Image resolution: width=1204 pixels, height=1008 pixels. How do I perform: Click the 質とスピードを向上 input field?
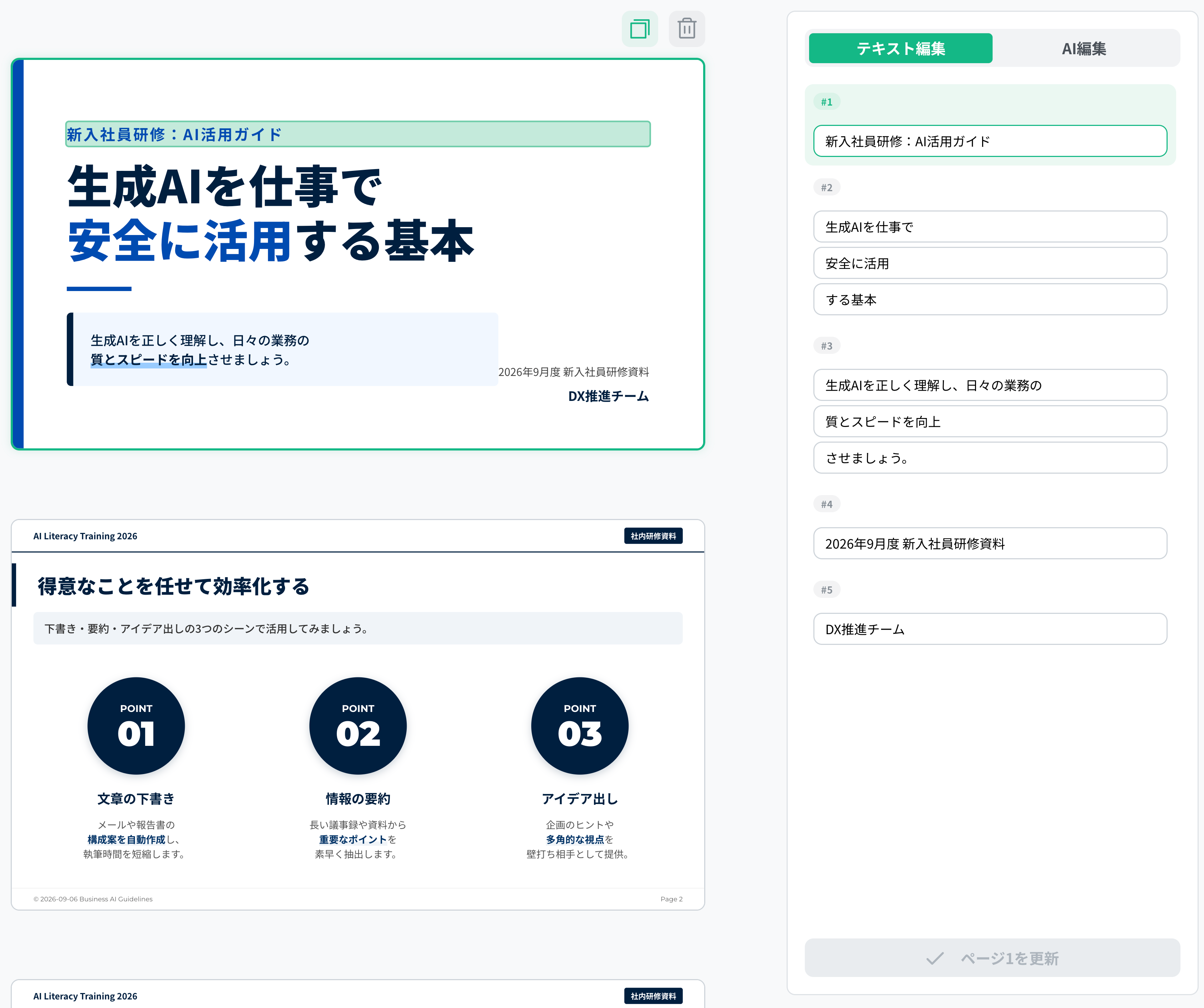990,422
